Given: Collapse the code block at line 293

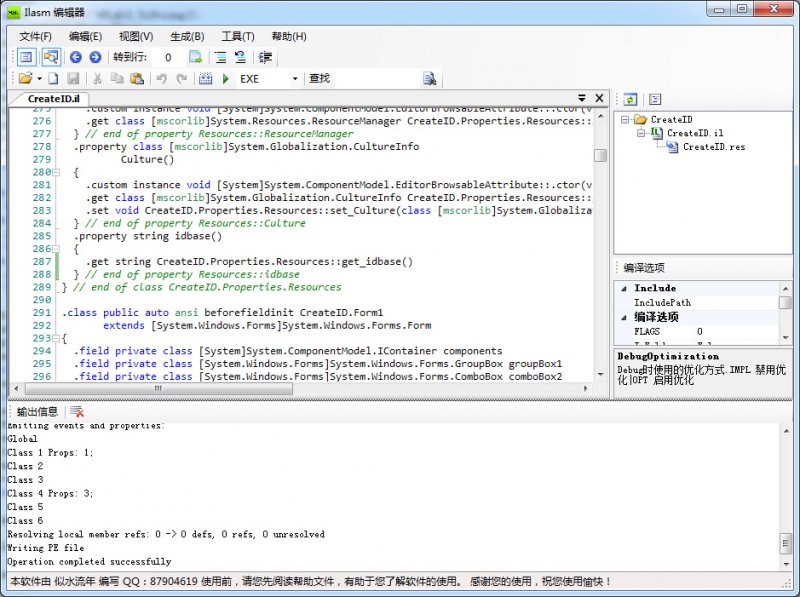Looking at the screenshot, I should [56, 338].
